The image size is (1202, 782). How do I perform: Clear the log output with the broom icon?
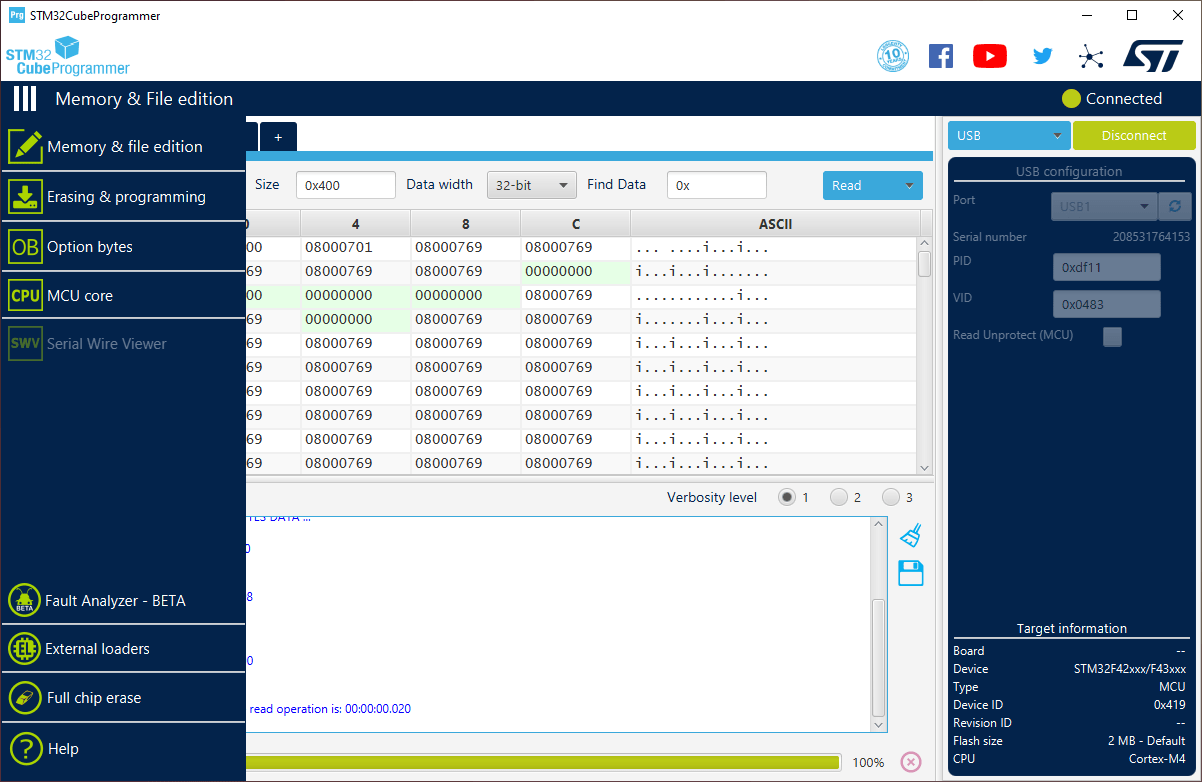(x=910, y=535)
